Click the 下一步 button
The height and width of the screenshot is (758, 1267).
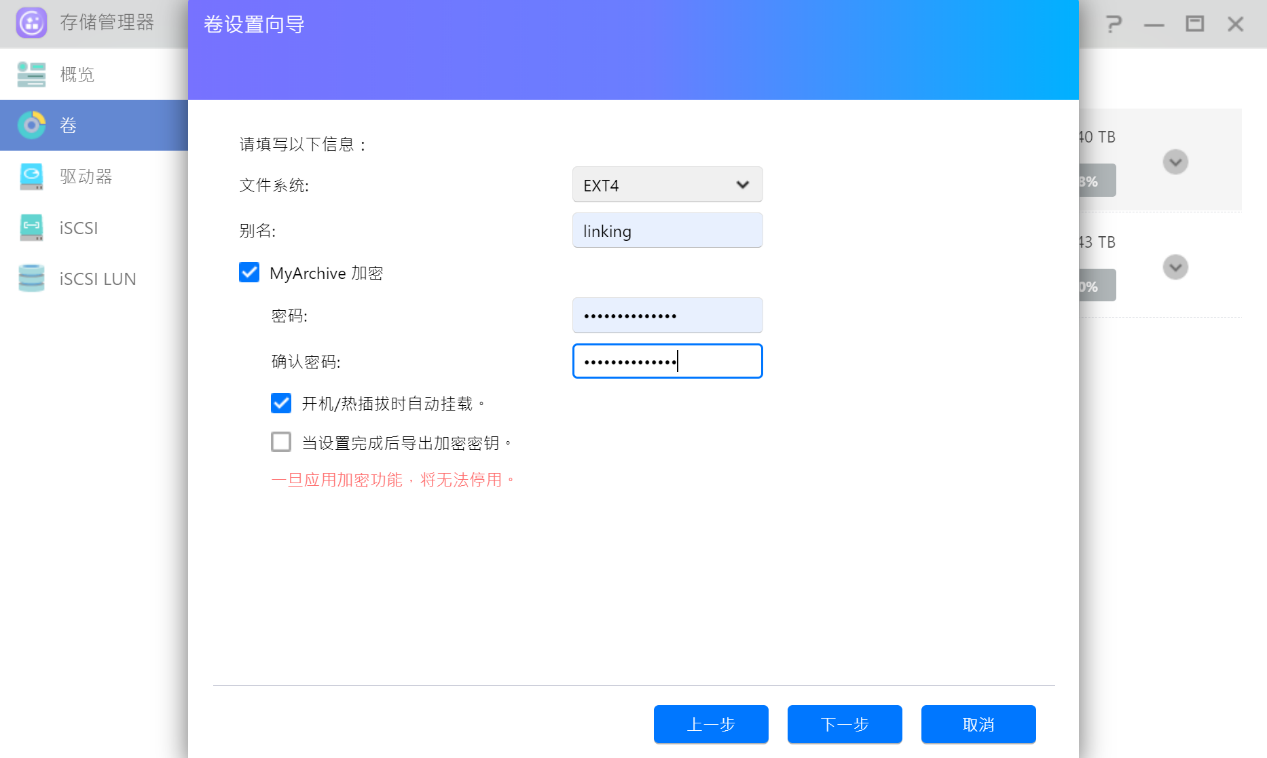click(844, 724)
